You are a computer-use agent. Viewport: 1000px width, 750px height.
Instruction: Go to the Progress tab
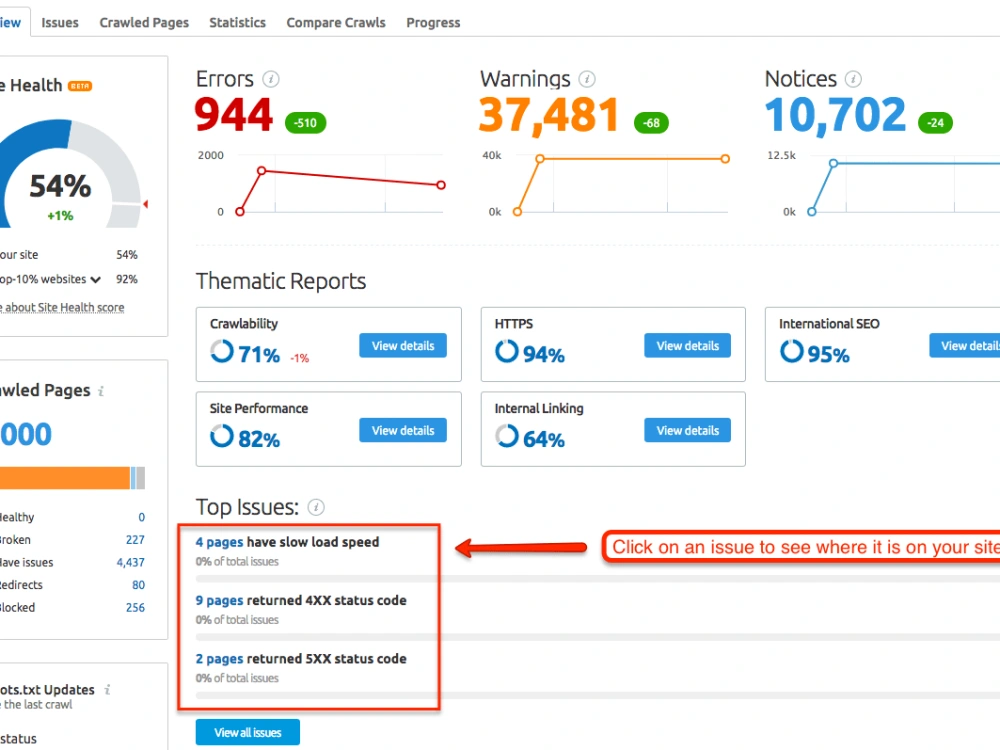433,23
